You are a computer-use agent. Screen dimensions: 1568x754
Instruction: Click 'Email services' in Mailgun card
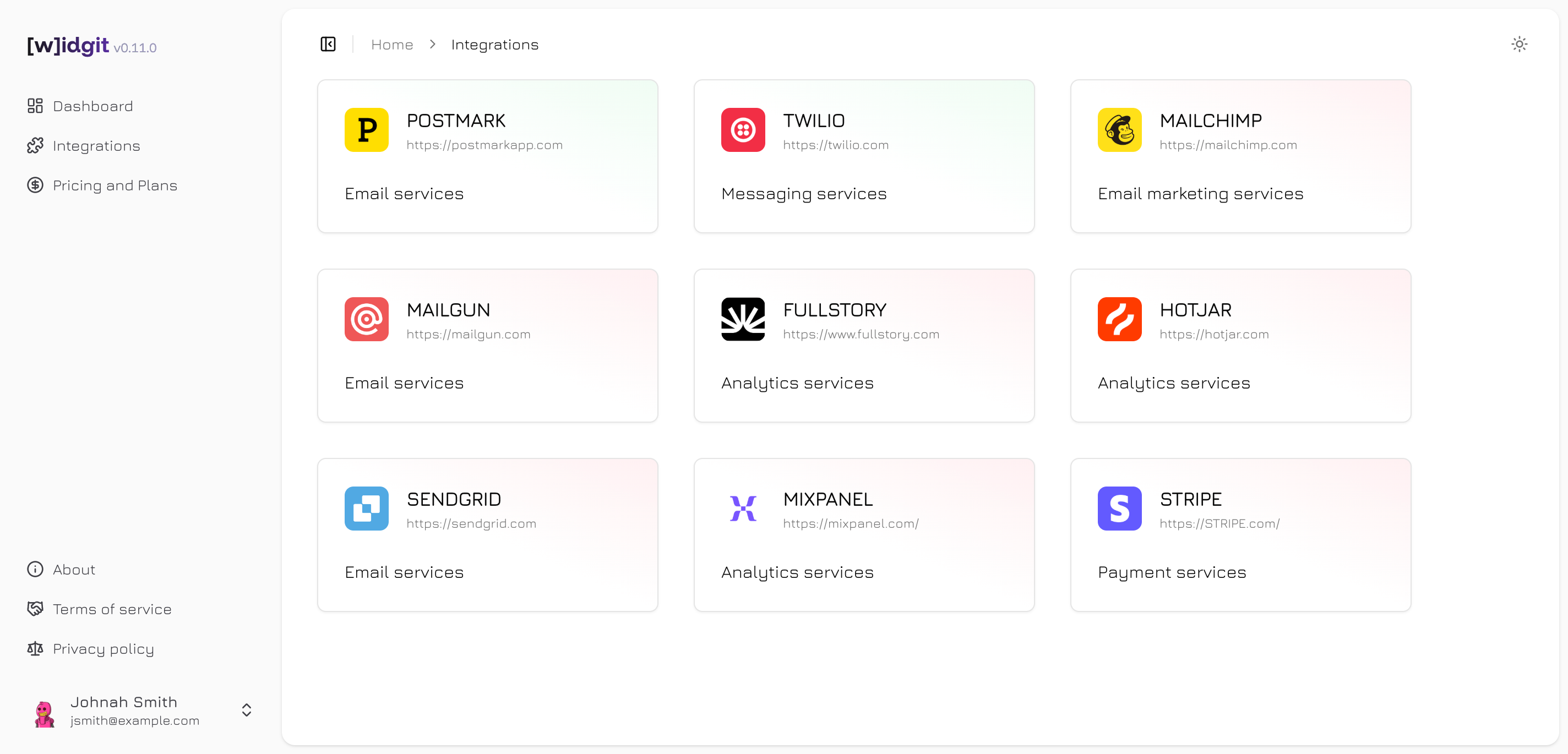click(x=404, y=383)
